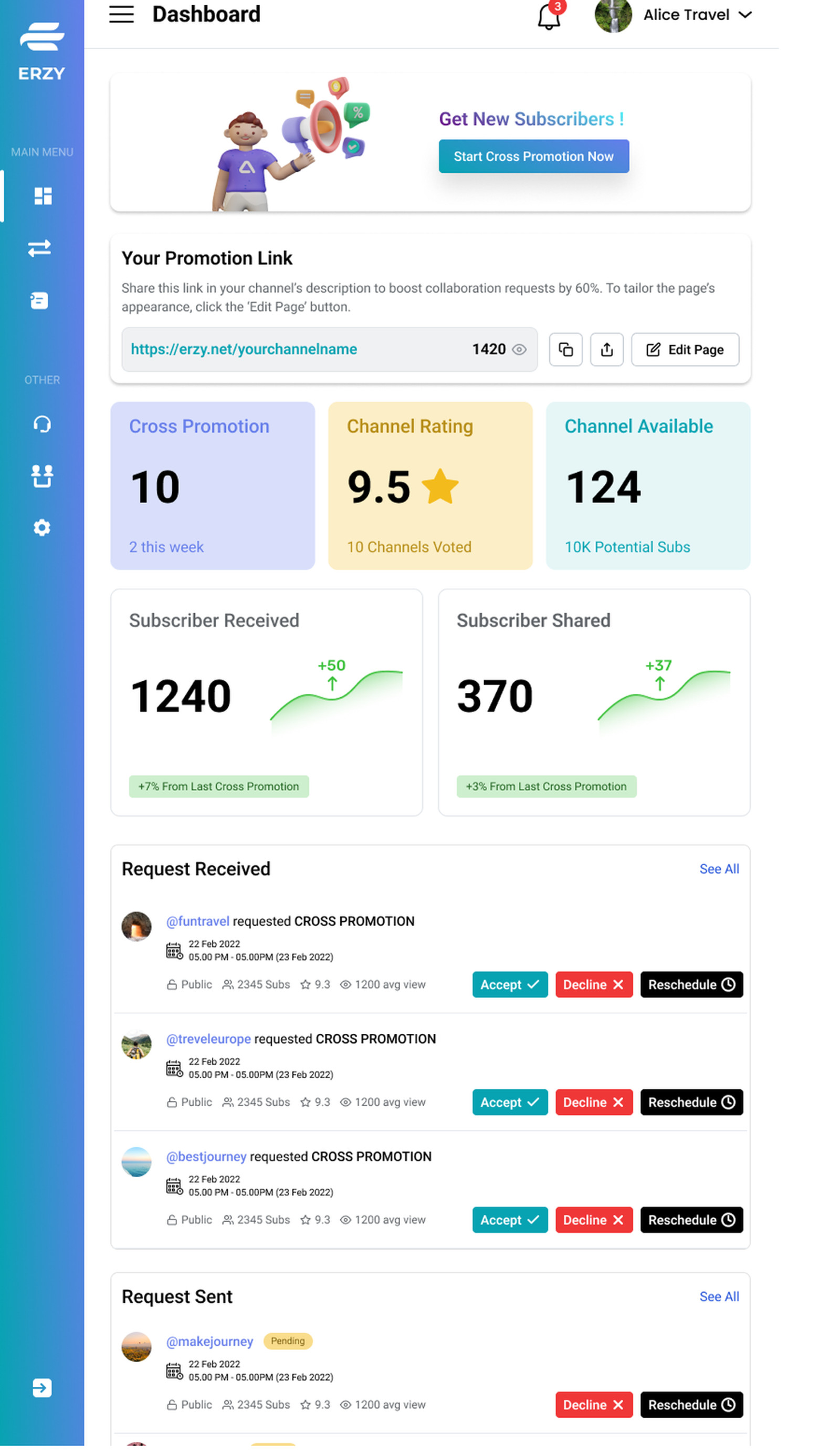The image size is (840, 1454).
Task: Reschedule @funtravel's cross promotion request
Action: [691, 984]
